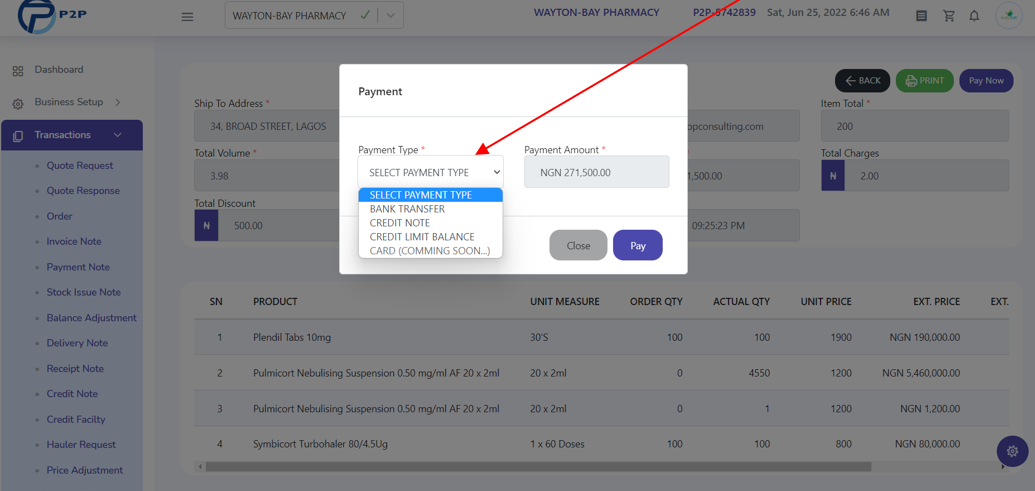Click the UNIT MEASURE column header

564,302
